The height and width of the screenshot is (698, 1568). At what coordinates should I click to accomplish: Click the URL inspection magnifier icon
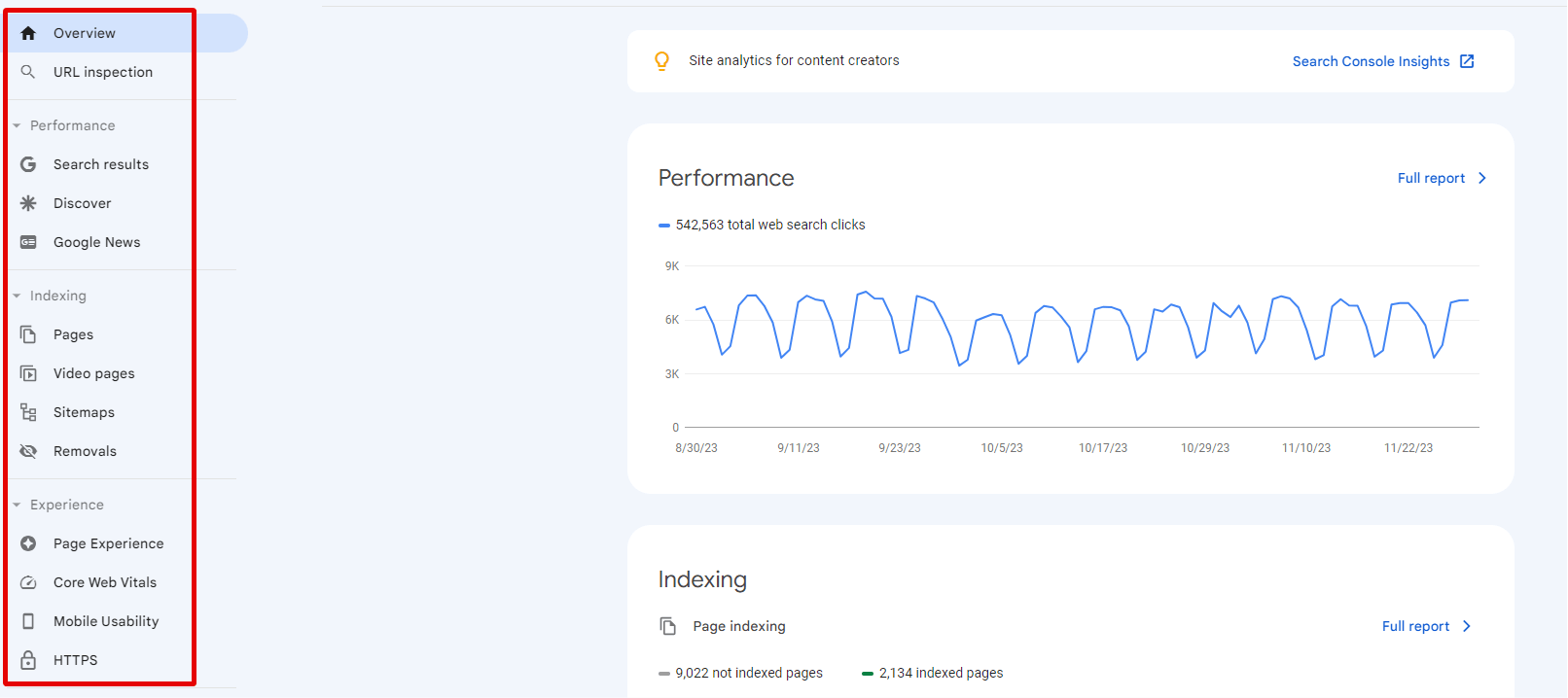pyautogui.click(x=28, y=72)
